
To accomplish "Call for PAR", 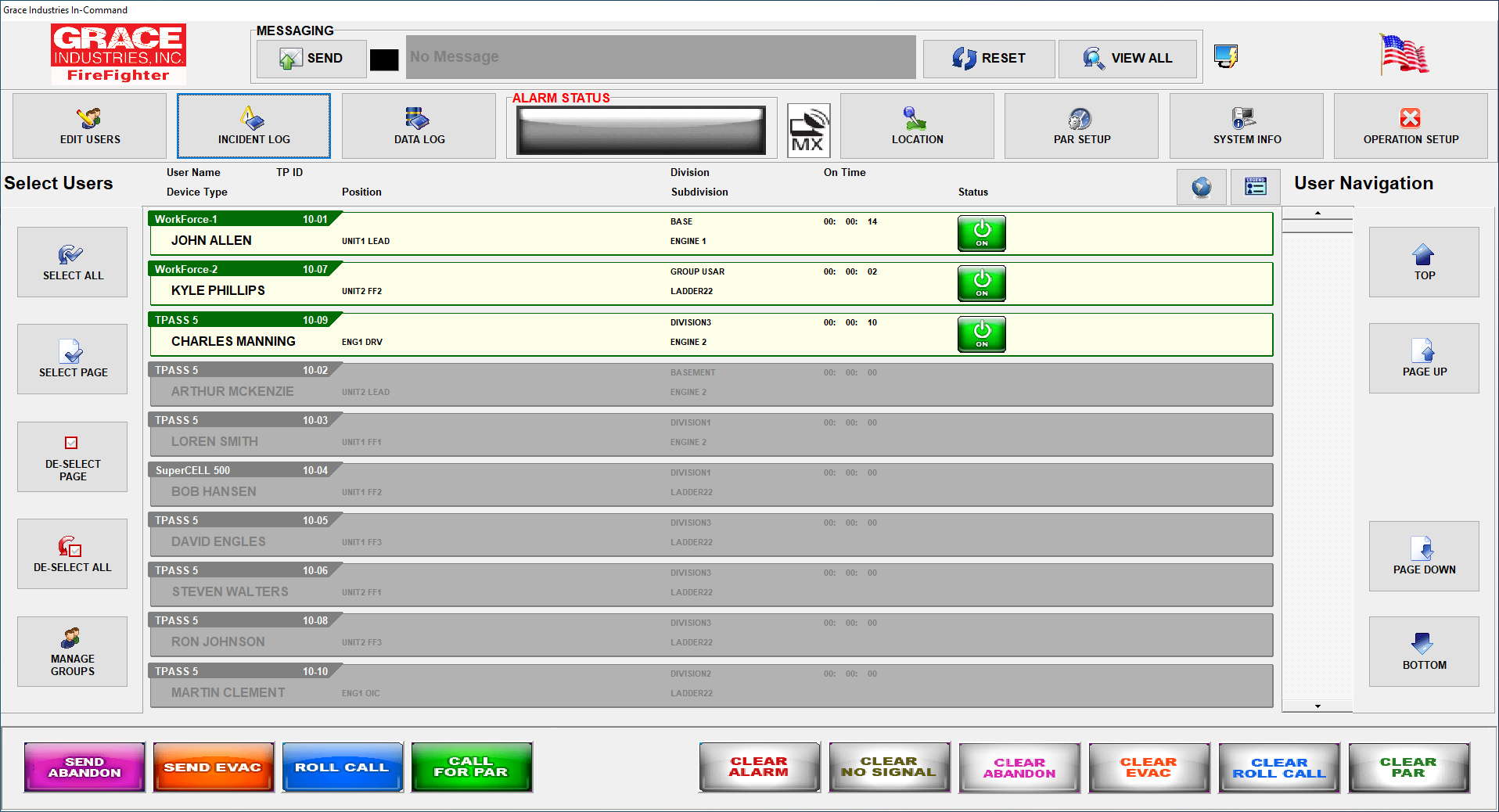I will [x=472, y=767].
